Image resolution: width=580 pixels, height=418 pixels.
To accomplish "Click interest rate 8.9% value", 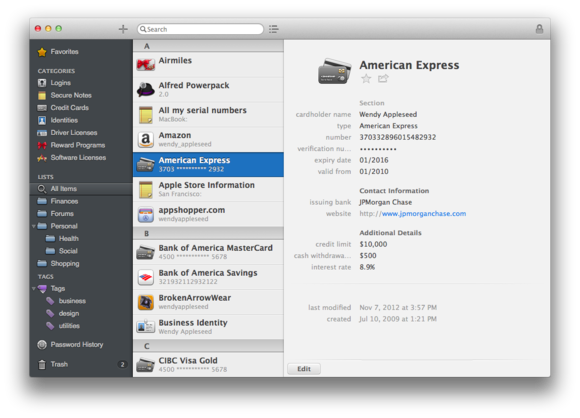I will (x=367, y=267).
